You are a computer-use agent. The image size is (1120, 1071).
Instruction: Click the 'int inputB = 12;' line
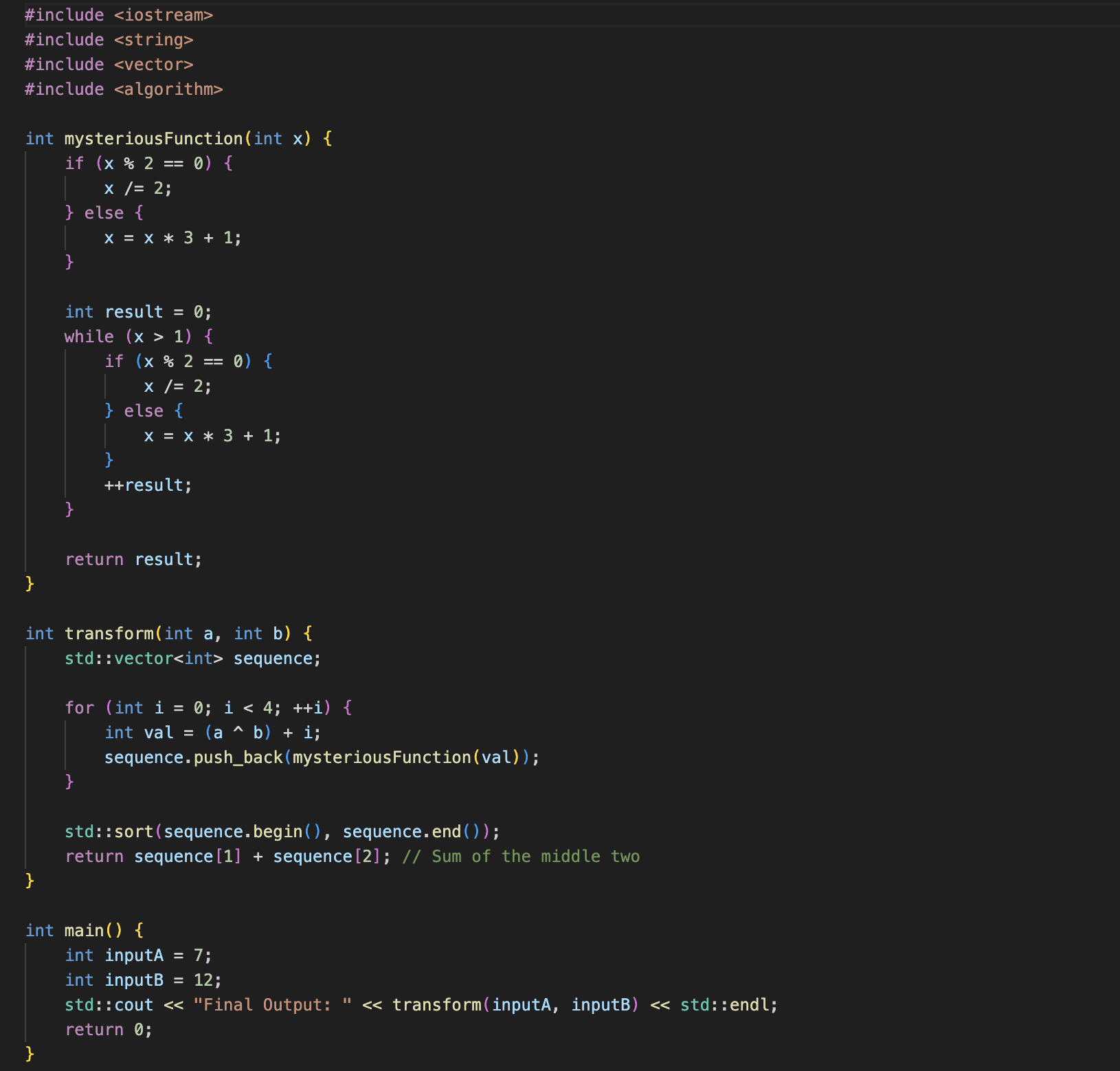[143, 980]
